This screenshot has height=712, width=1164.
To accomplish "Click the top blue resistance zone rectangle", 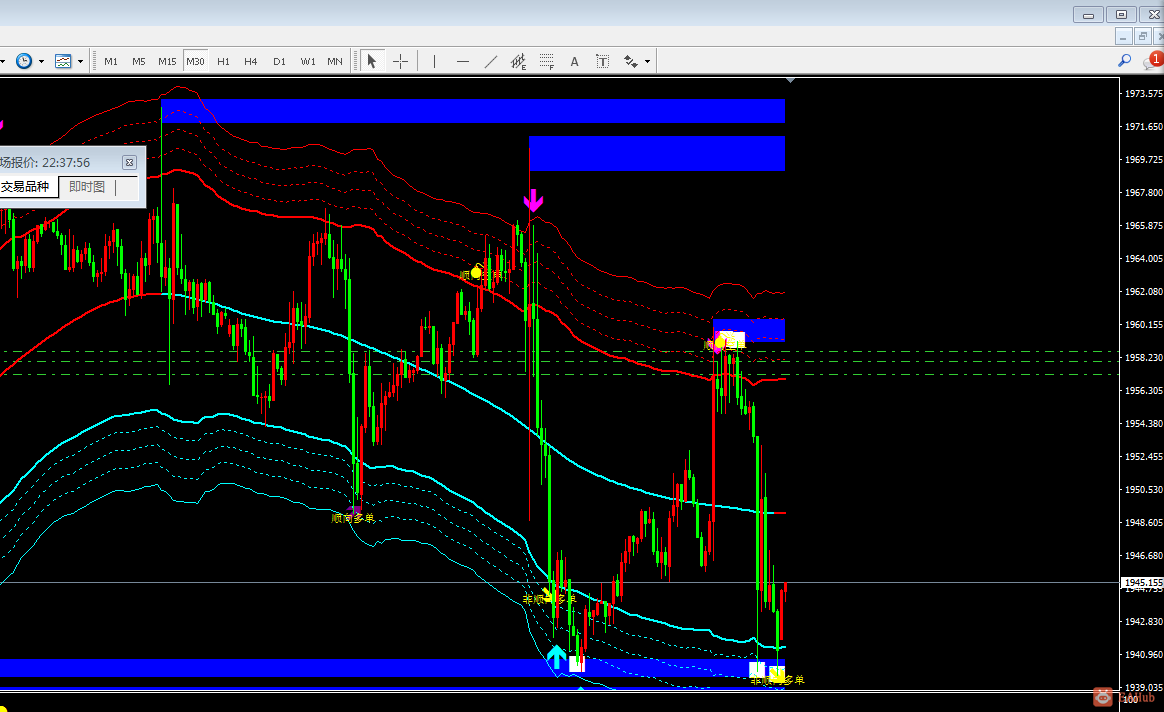I will pos(473,111).
